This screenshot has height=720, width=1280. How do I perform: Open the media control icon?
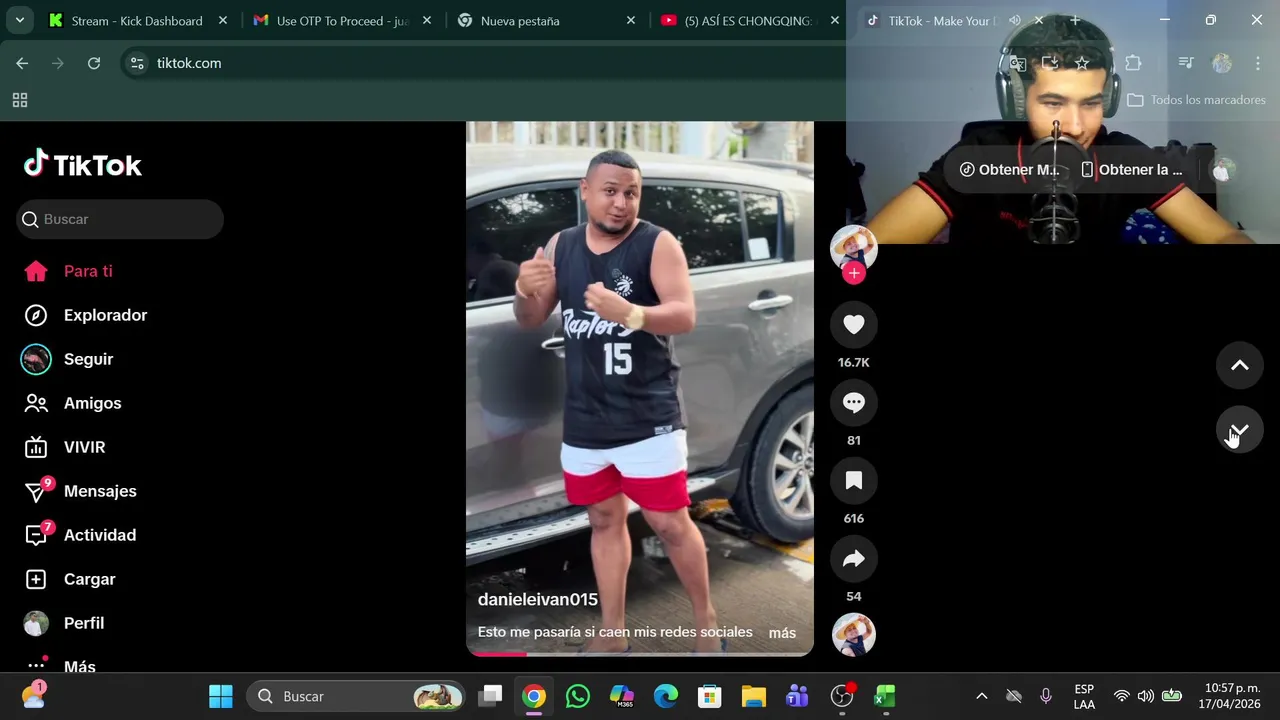[1186, 63]
